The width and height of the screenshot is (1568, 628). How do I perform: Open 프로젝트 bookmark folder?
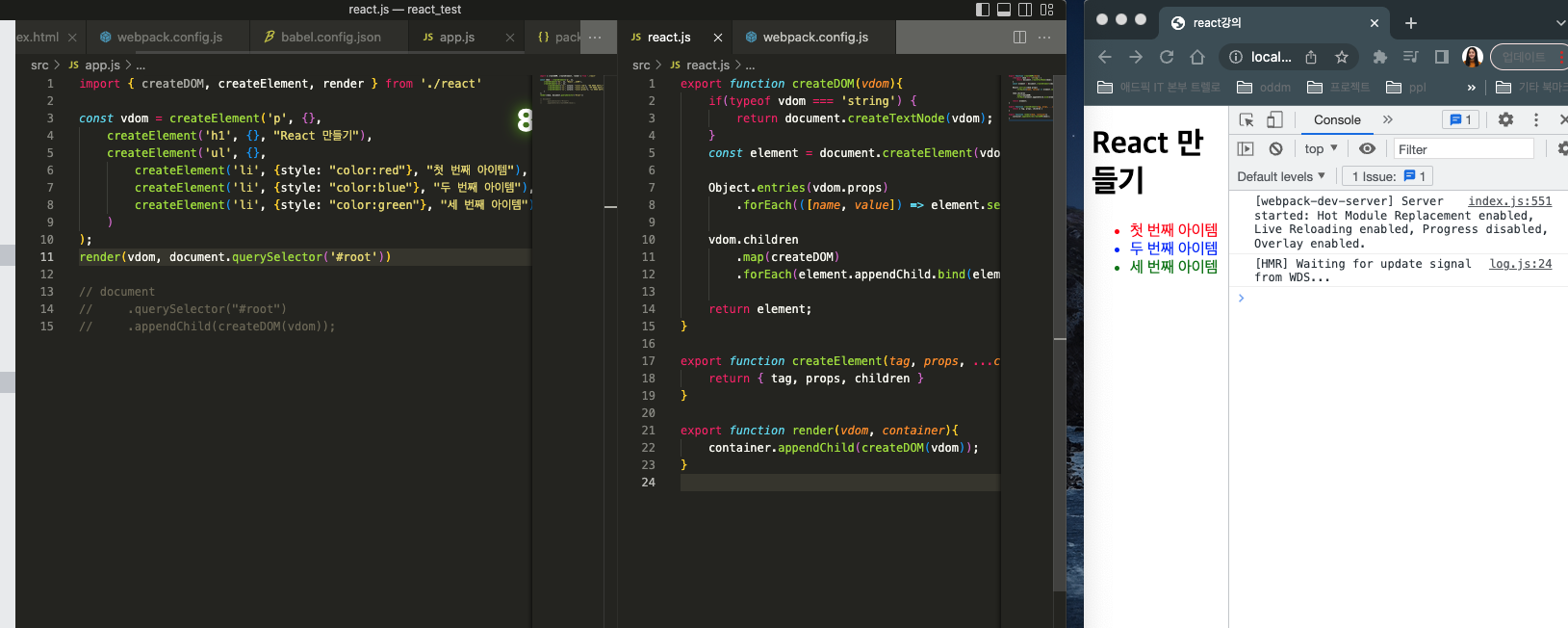point(1338,87)
